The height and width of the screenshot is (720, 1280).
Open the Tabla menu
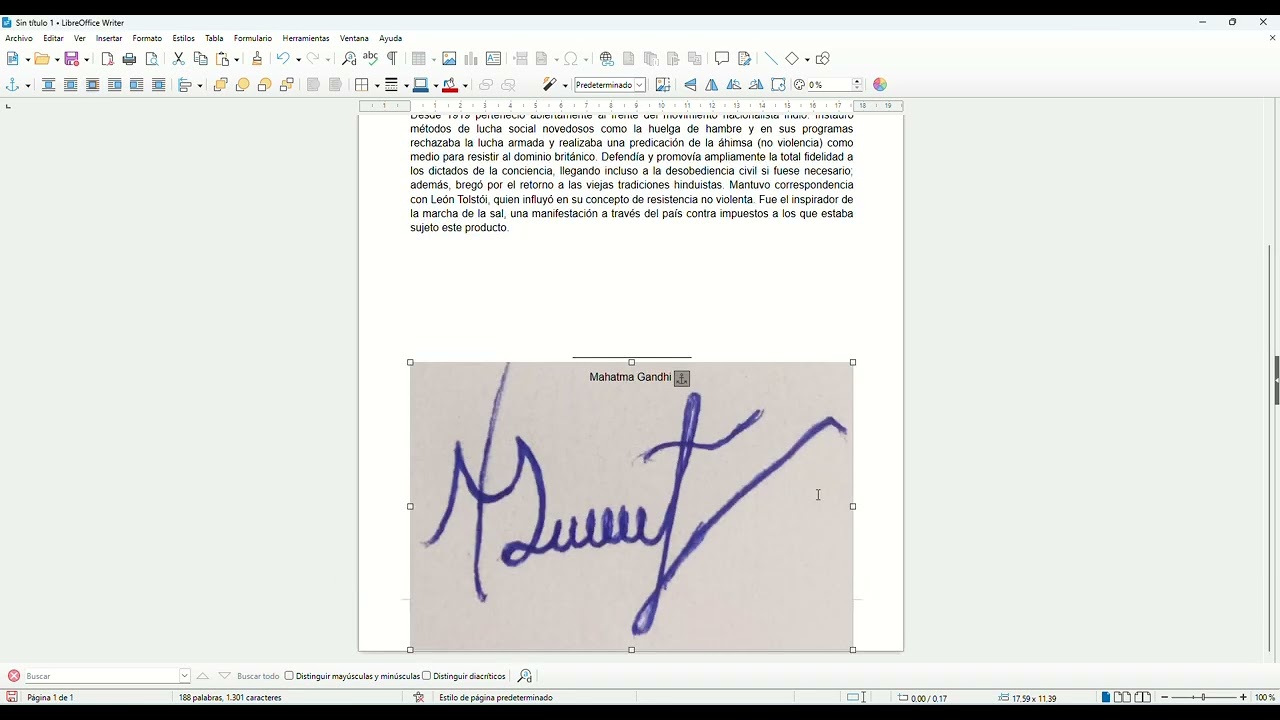coord(214,38)
